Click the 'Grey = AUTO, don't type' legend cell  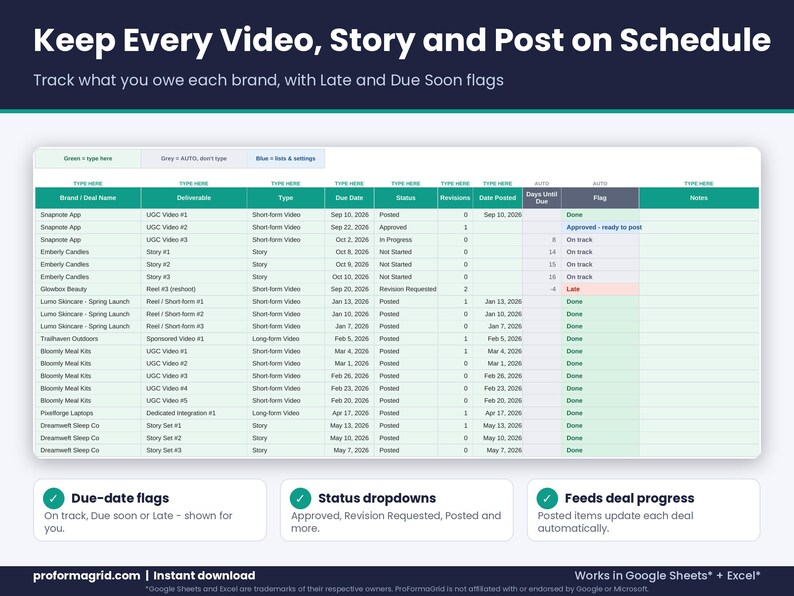coord(194,158)
